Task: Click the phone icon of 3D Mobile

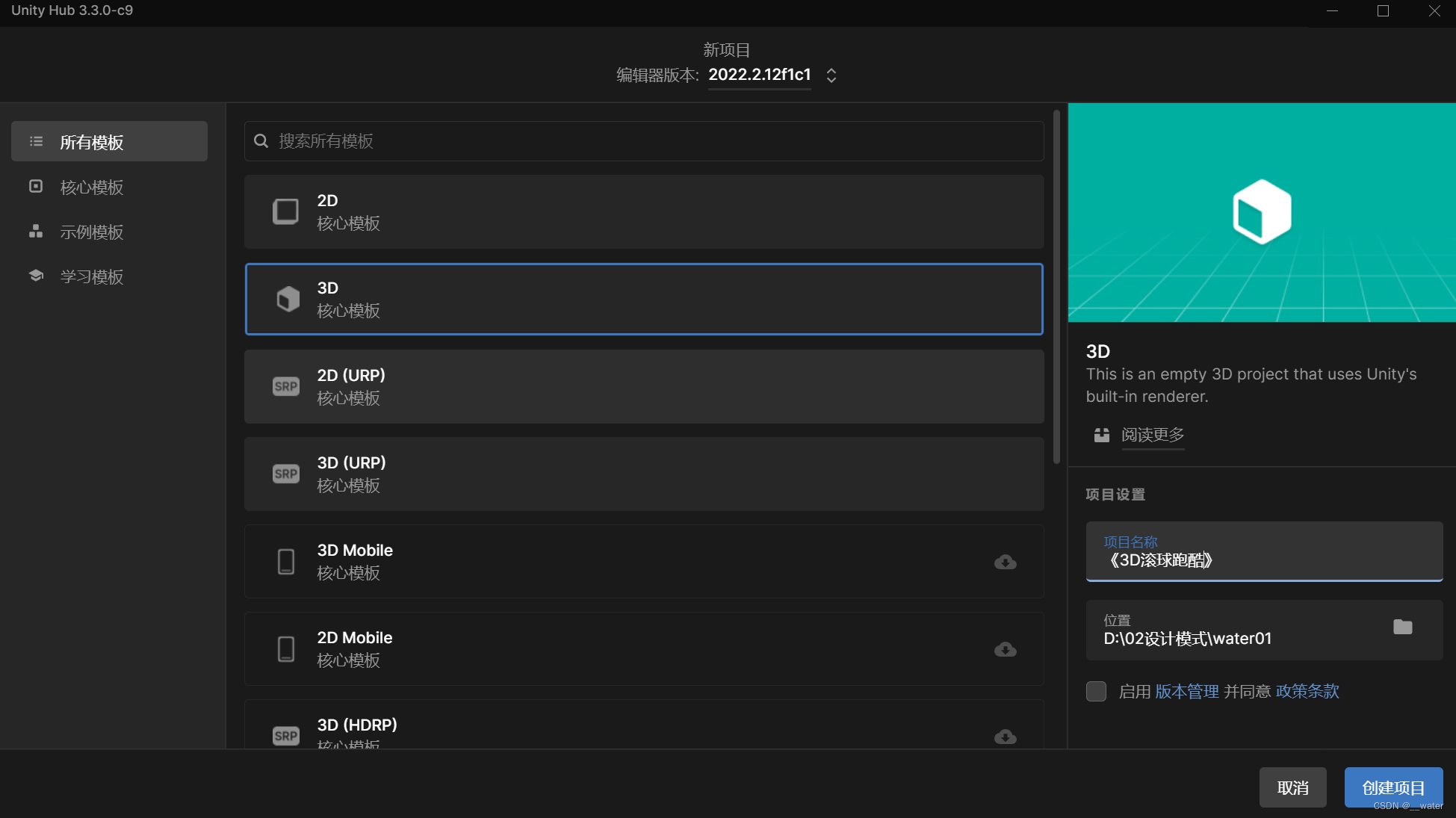Action: 285,562
